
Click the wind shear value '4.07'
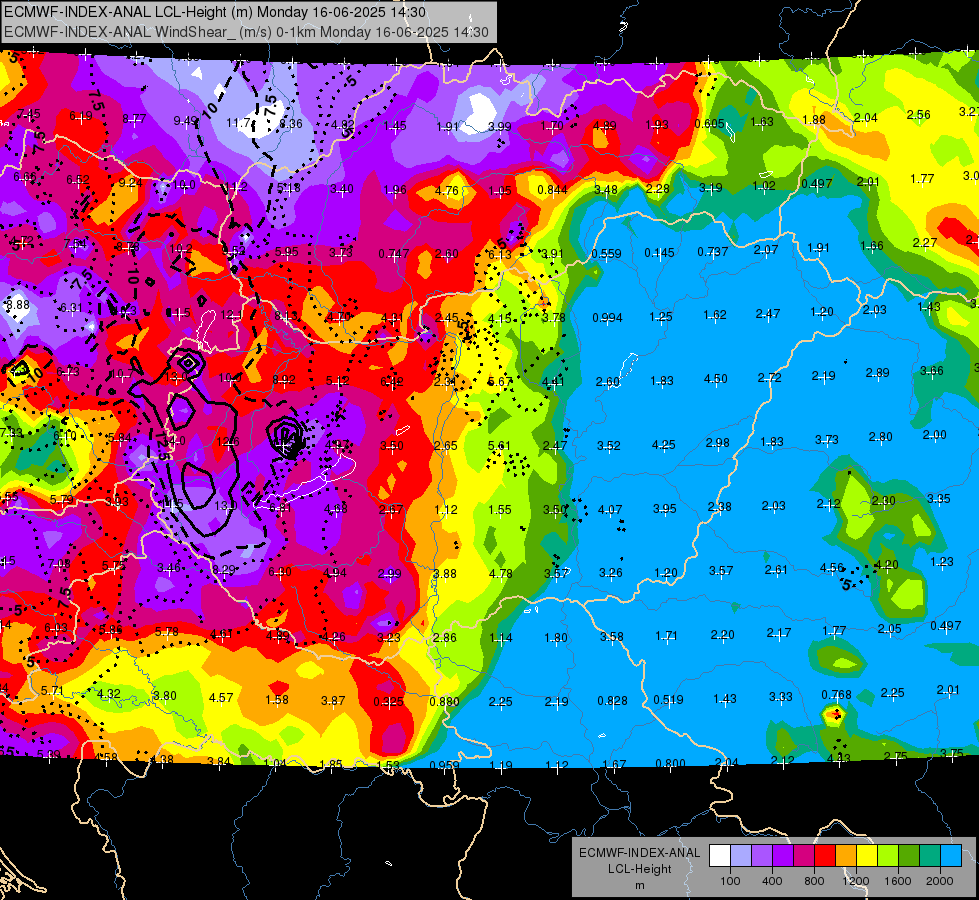(610, 510)
